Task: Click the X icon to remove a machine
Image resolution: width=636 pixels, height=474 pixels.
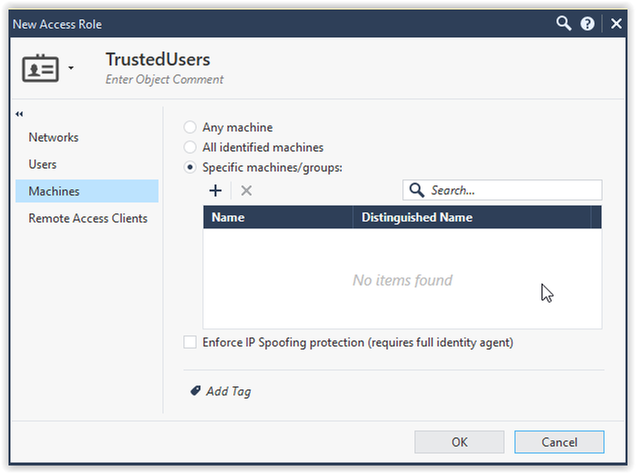Action: tap(246, 190)
